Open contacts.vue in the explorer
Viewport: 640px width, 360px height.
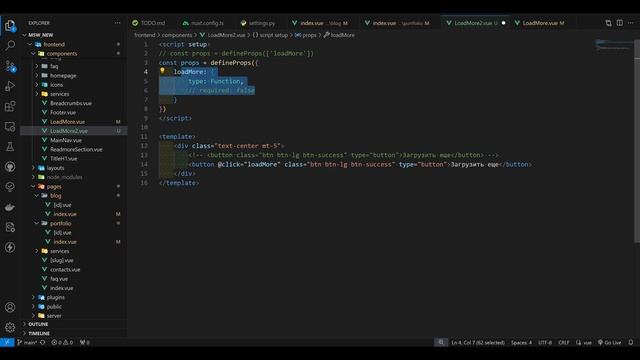[65, 269]
